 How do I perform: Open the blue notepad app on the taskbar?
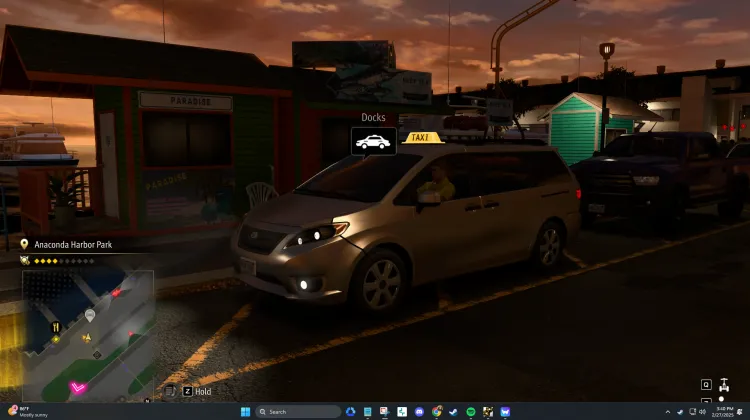pos(368,412)
